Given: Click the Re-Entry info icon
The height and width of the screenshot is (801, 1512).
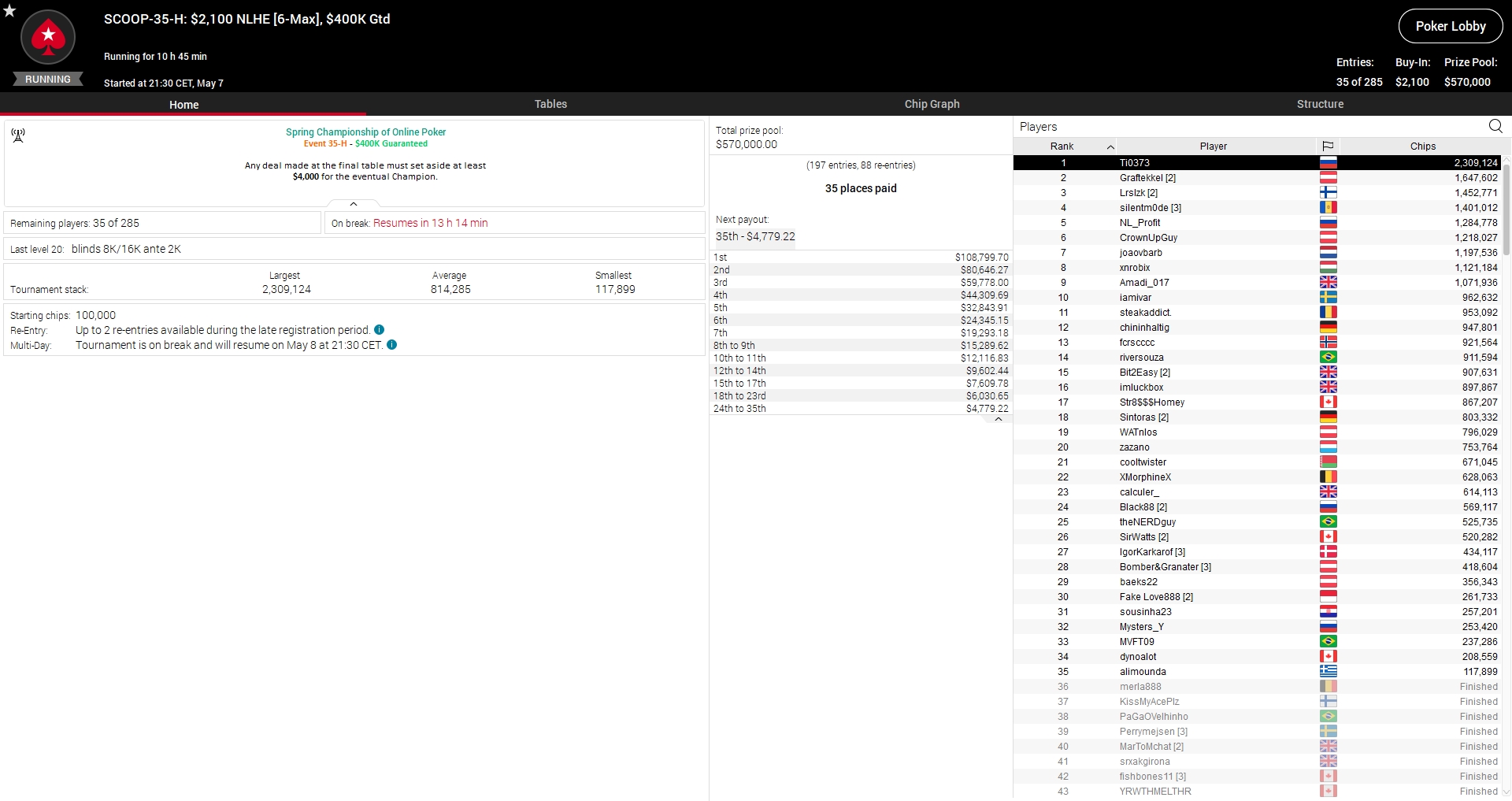Looking at the screenshot, I should pyautogui.click(x=380, y=330).
